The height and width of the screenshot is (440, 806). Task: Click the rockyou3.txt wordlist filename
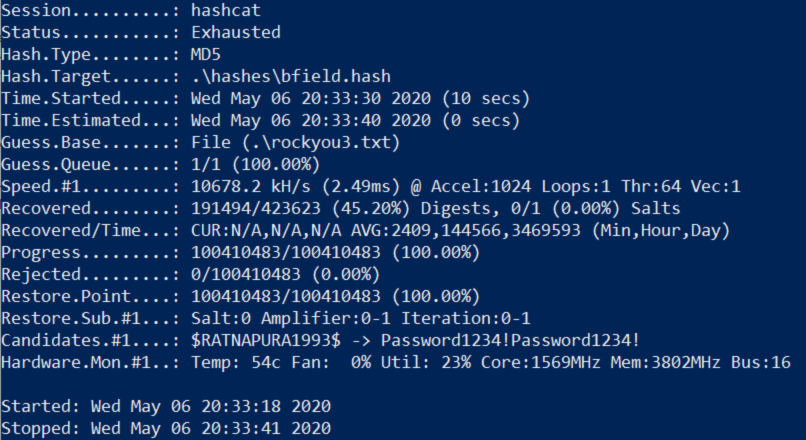pyautogui.click(x=332, y=142)
